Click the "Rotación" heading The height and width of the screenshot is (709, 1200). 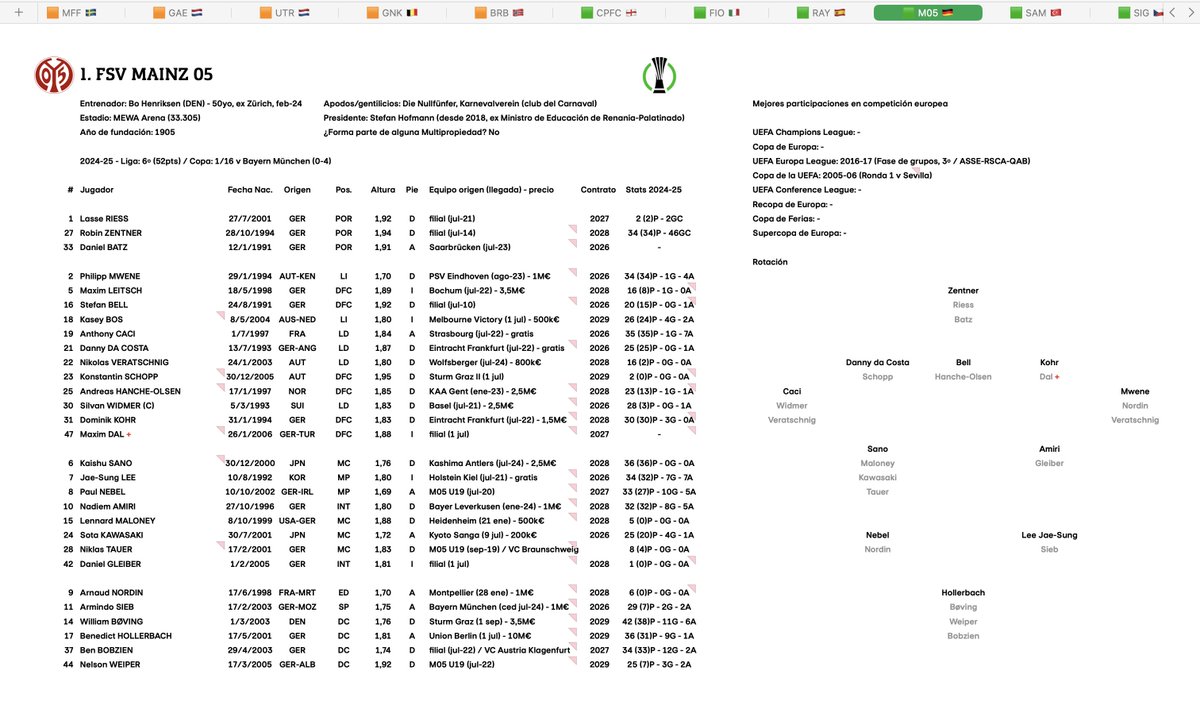(770, 262)
